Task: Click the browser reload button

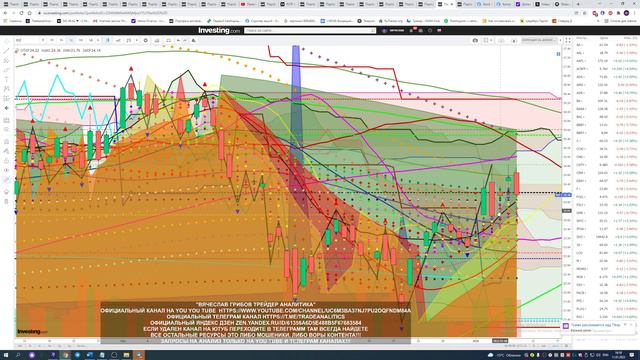Action: [22, 13]
